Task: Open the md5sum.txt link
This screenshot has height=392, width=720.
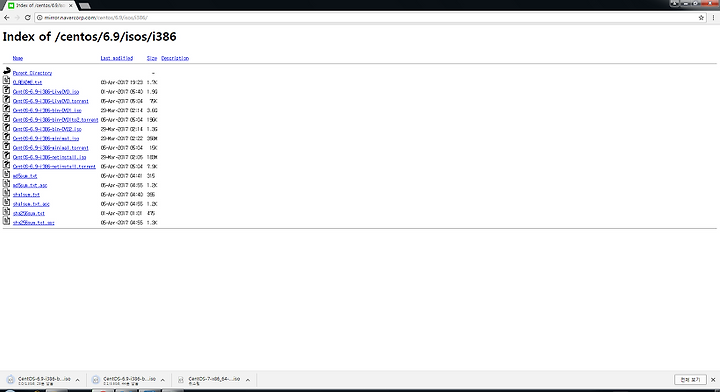Action: tap(25, 176)
